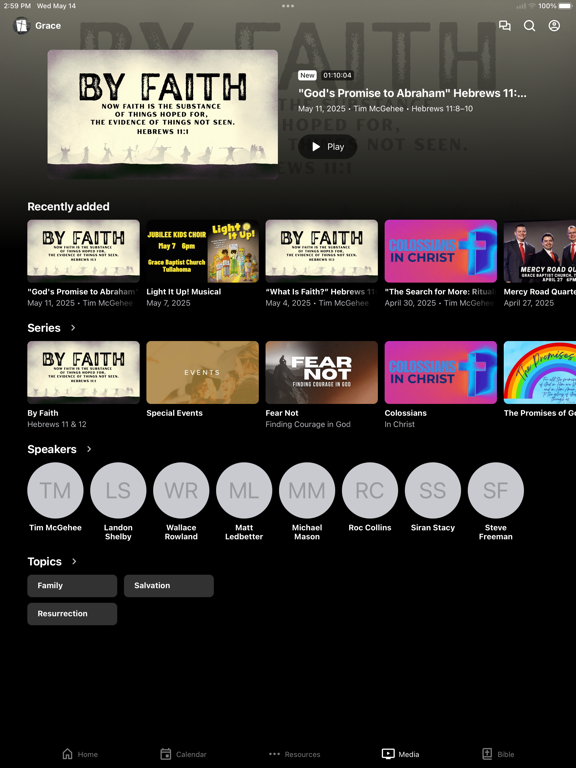
Task: Open the Resources tab
Action: 294,754
